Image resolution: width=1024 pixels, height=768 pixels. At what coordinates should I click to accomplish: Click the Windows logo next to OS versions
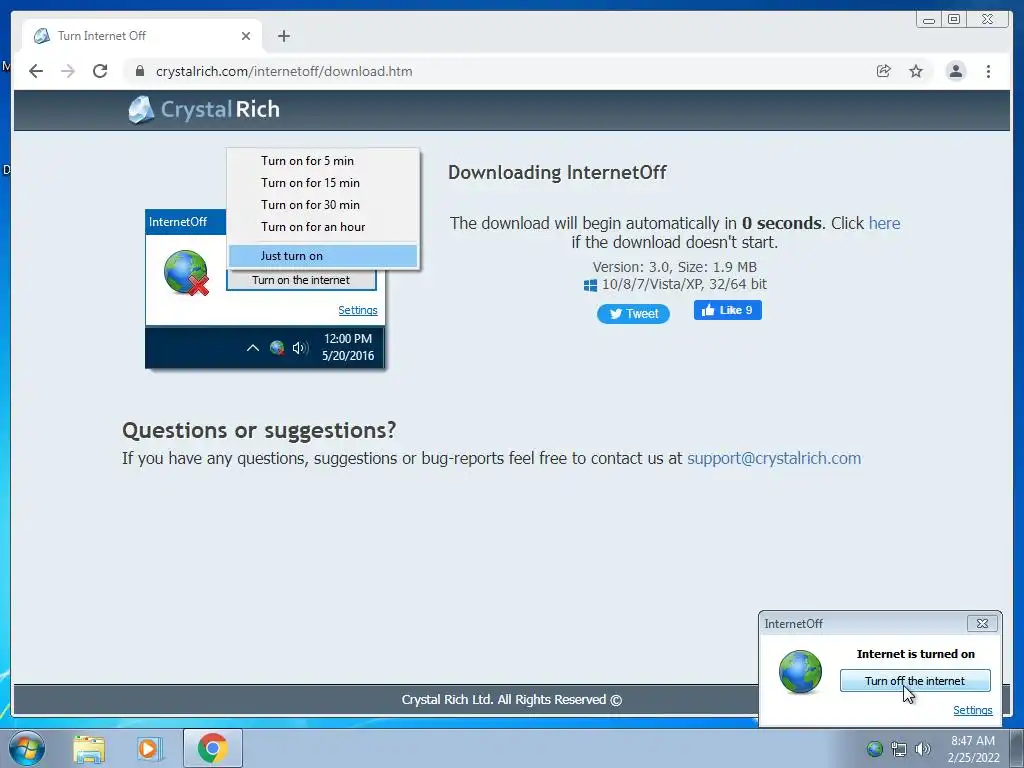(590, 285)
